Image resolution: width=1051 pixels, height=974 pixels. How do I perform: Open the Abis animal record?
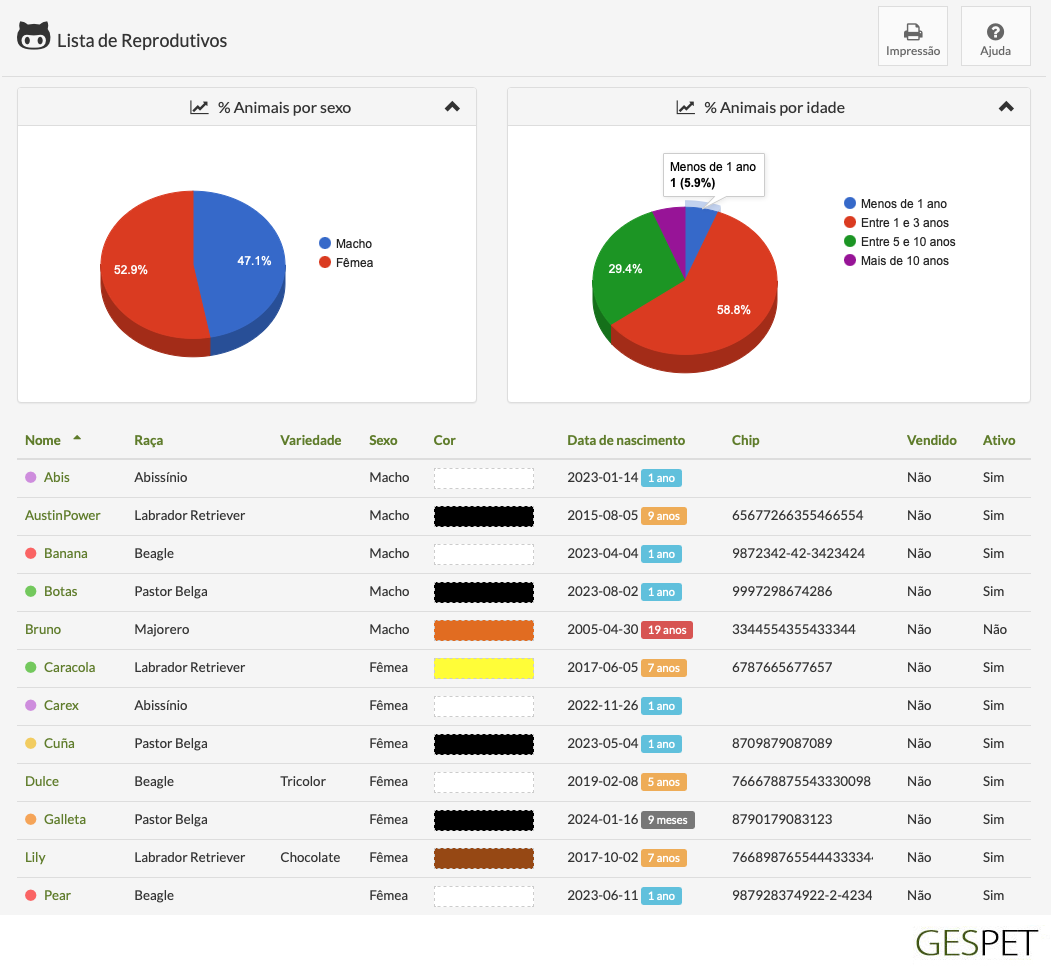pyautogui.click(x=56, y=477)
